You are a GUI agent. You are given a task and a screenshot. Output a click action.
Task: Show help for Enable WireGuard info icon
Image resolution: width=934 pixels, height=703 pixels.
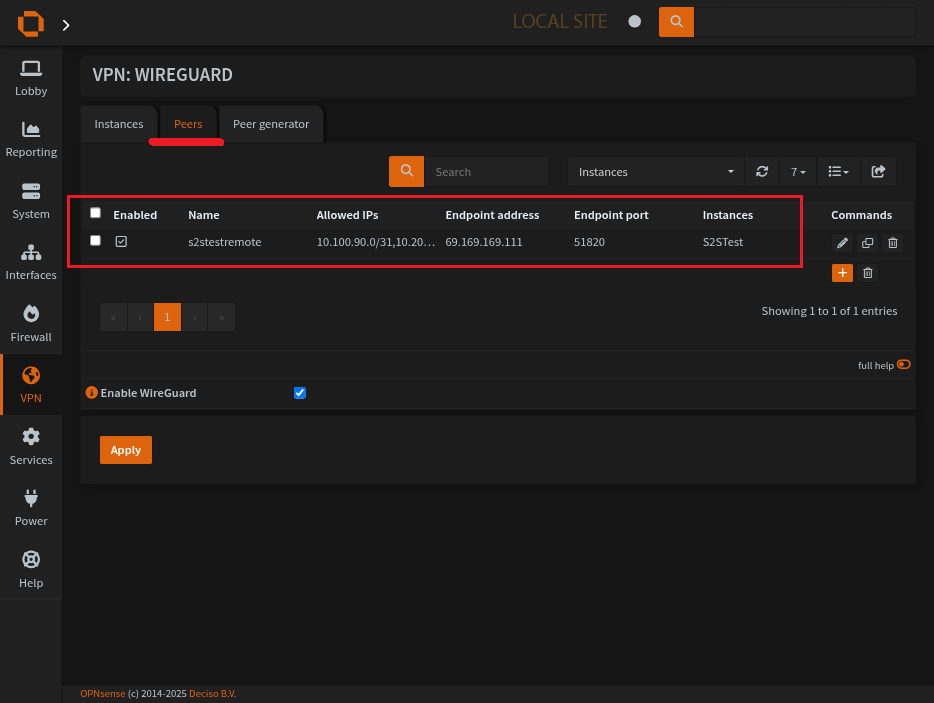tap(91, 393)
